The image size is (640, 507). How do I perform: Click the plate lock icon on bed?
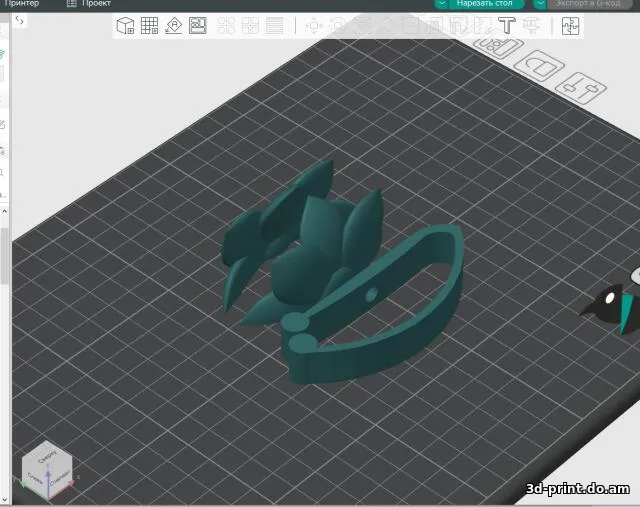click(539, 66)
